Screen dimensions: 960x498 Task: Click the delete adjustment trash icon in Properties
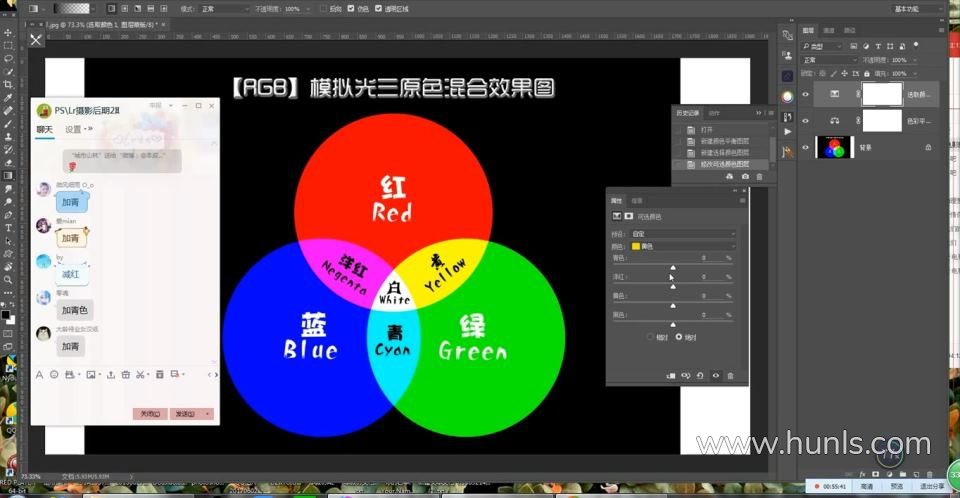[x=730, y=375]
